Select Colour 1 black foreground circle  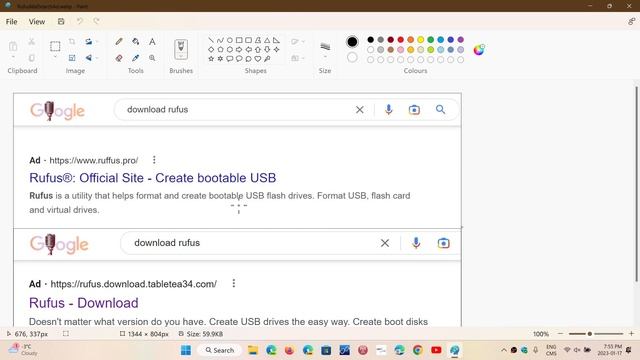pyautogui.click(x=352, y=41)
